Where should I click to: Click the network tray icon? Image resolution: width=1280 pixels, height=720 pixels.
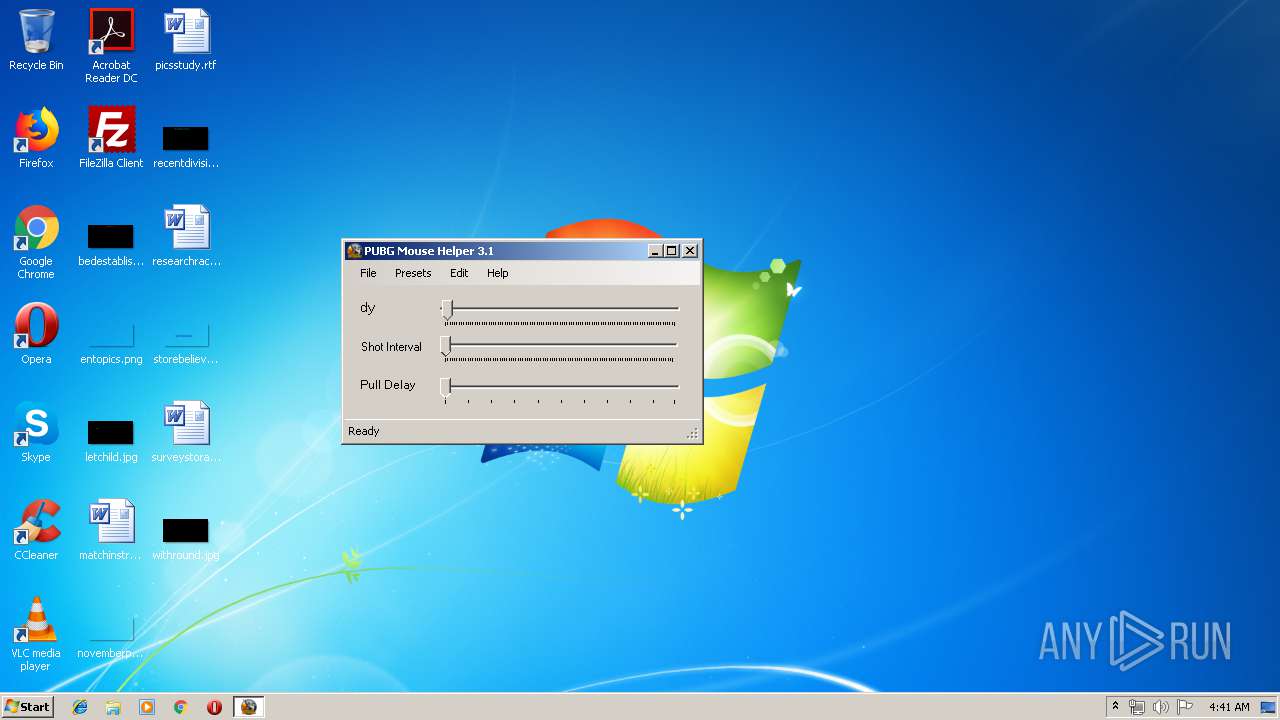1137,707
